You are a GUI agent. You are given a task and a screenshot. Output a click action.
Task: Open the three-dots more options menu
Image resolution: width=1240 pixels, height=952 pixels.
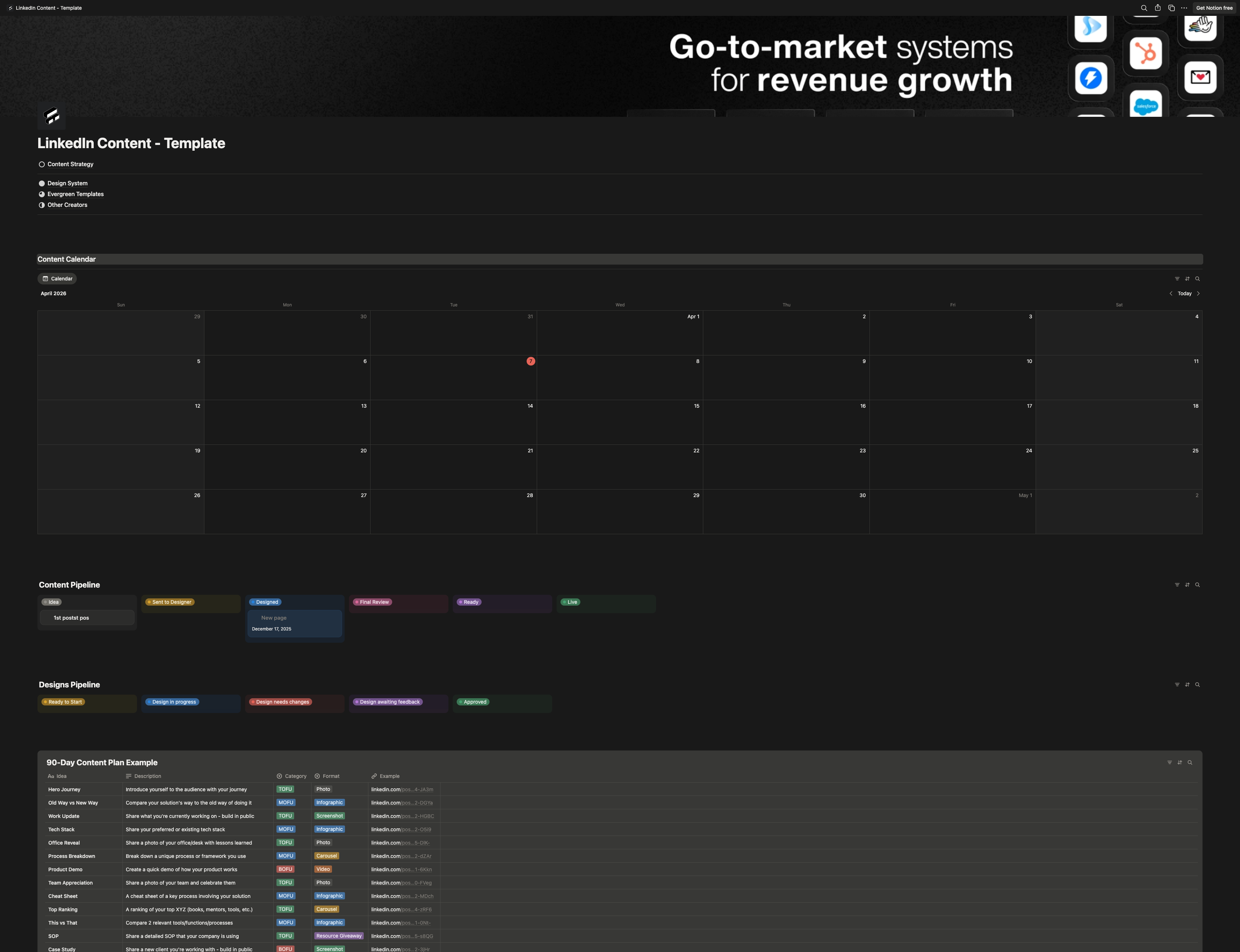[x=1184, y=8]
